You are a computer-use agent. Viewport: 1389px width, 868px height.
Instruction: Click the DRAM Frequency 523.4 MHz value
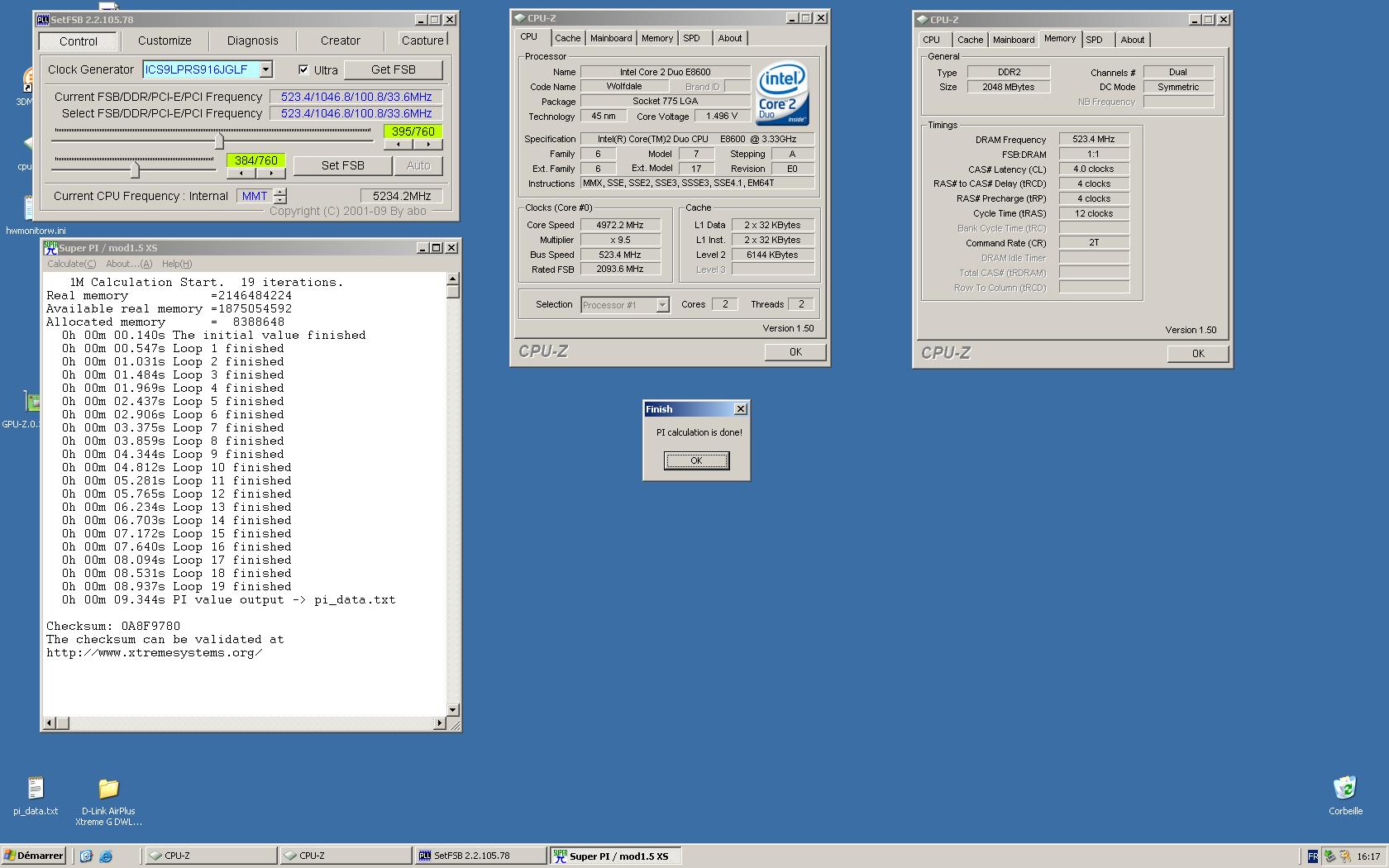coord(1094,139)
